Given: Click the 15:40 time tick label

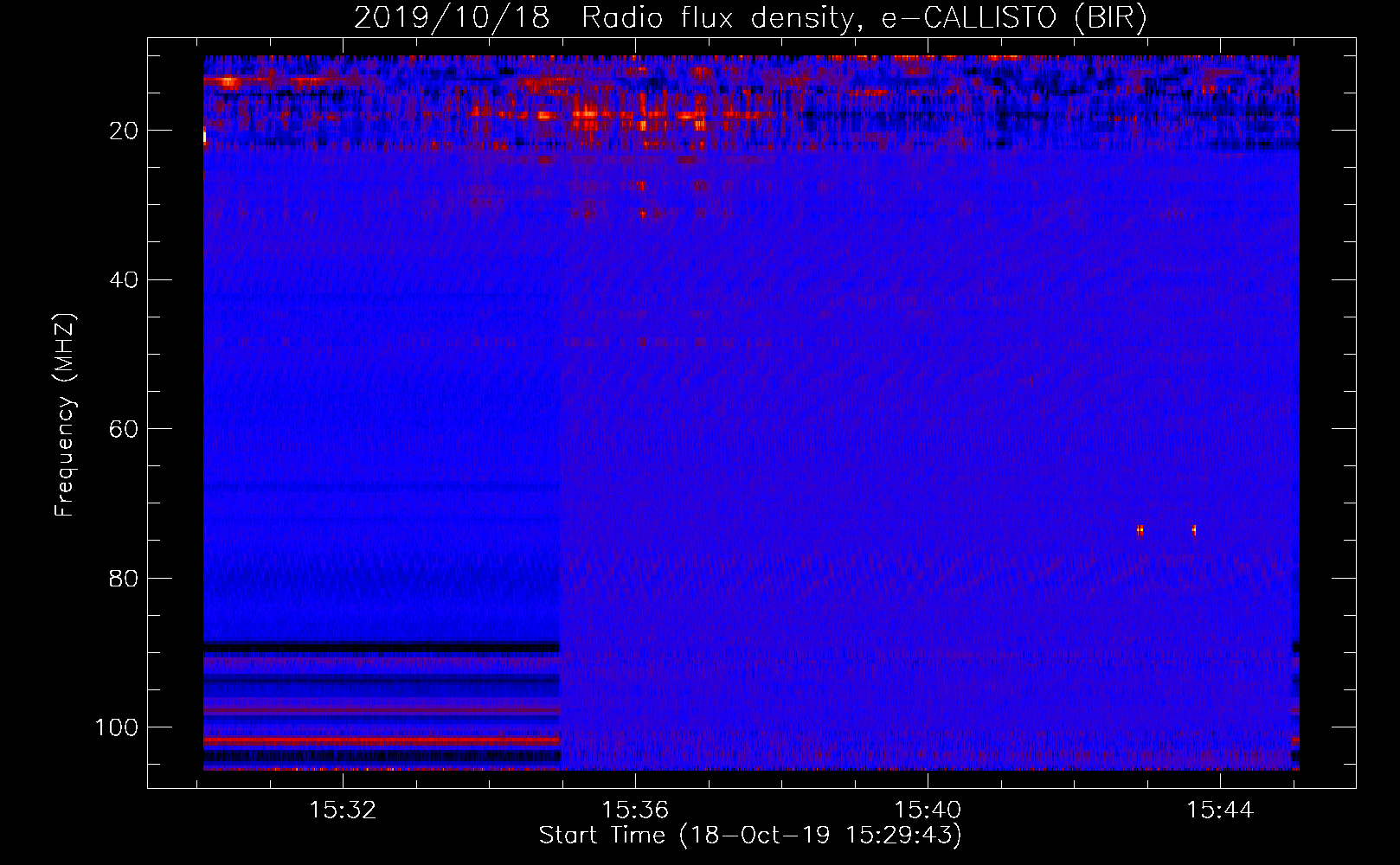Looking at the screenshot, I should click(x=928, y=811).
